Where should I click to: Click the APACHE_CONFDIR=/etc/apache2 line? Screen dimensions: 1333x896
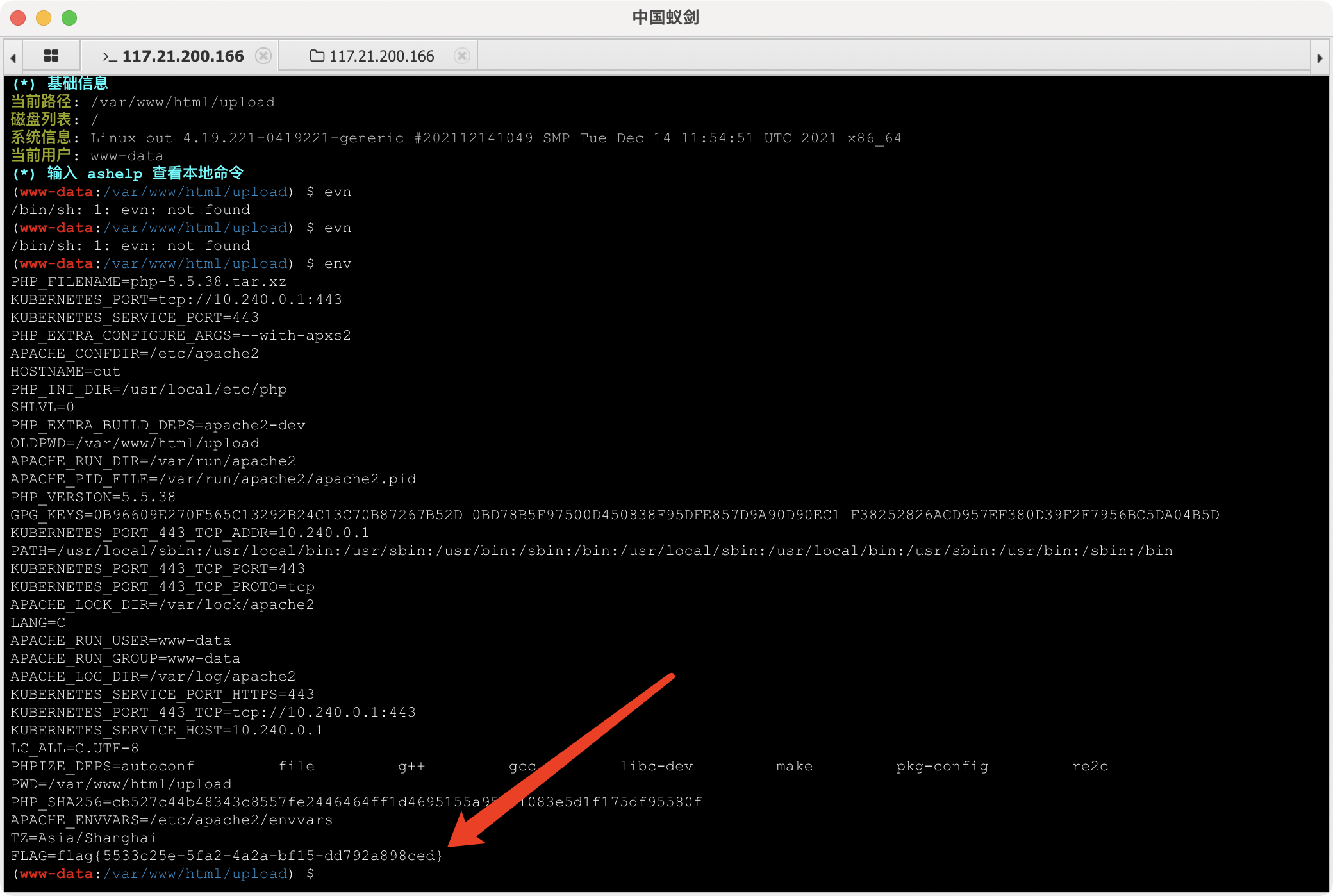(135, 353)
